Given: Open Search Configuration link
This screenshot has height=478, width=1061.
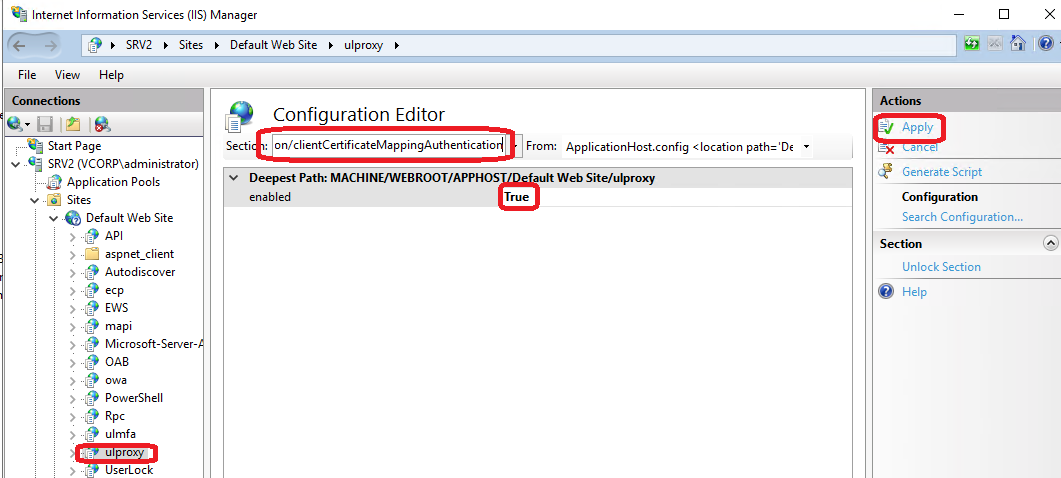Looking at the screenshot, I should pyautogui.click(x=962, y=217).
